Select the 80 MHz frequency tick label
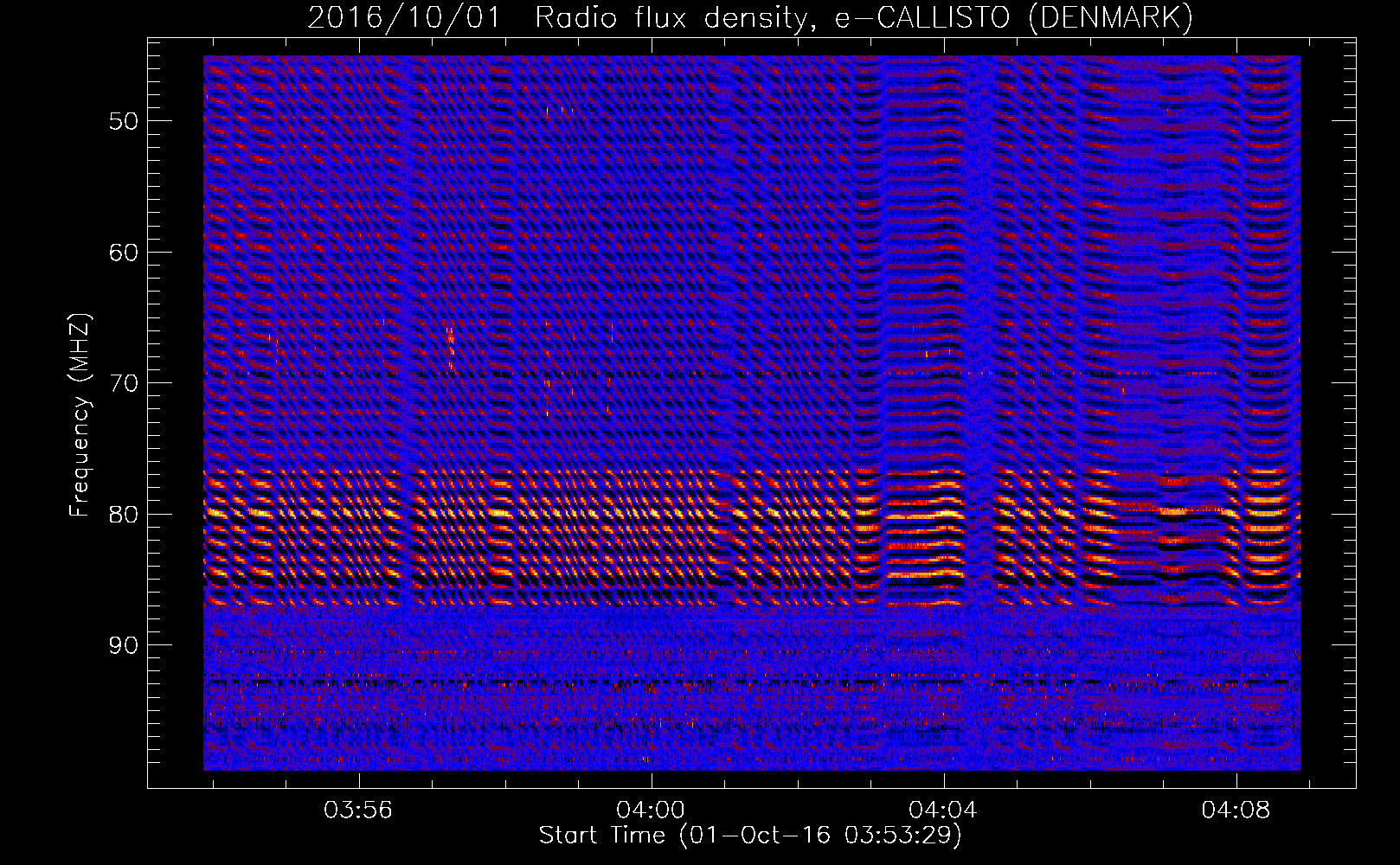 [124, 514]
